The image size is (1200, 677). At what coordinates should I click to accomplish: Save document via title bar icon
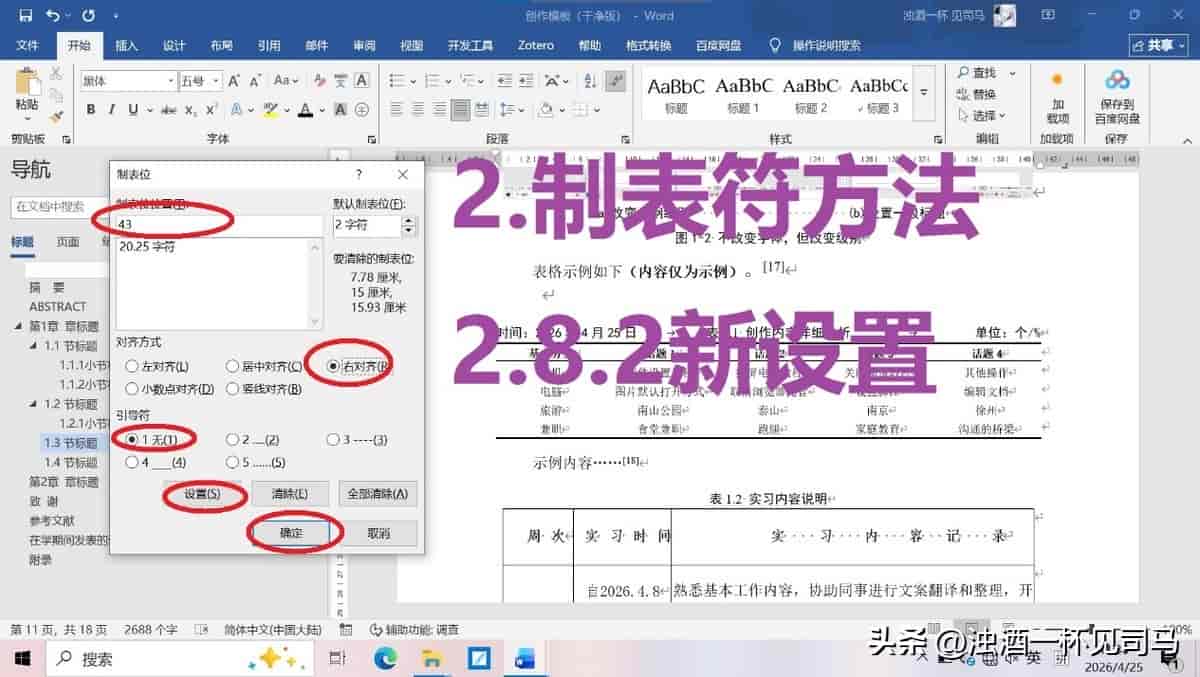click(26, 15)
